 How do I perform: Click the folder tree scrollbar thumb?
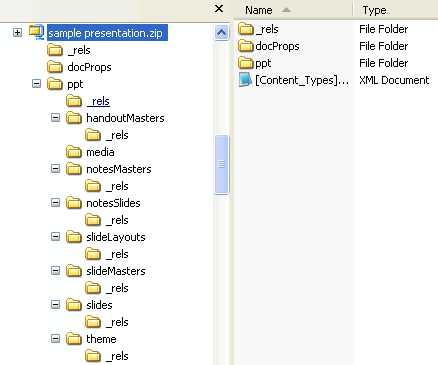pyautogui.click(x=221, y=164)
